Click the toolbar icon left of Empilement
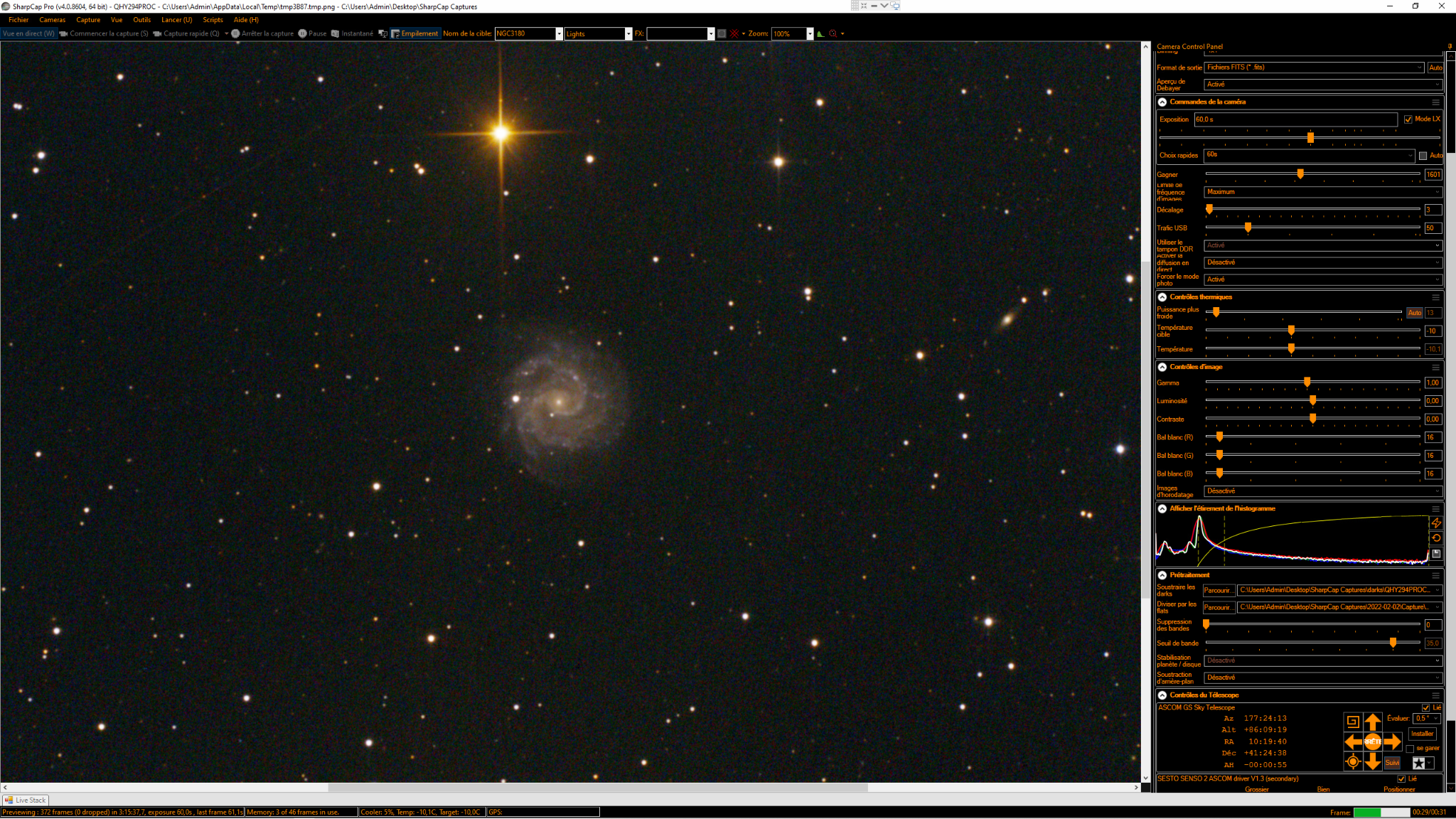 pyautogui.click(x=382, y=33)
